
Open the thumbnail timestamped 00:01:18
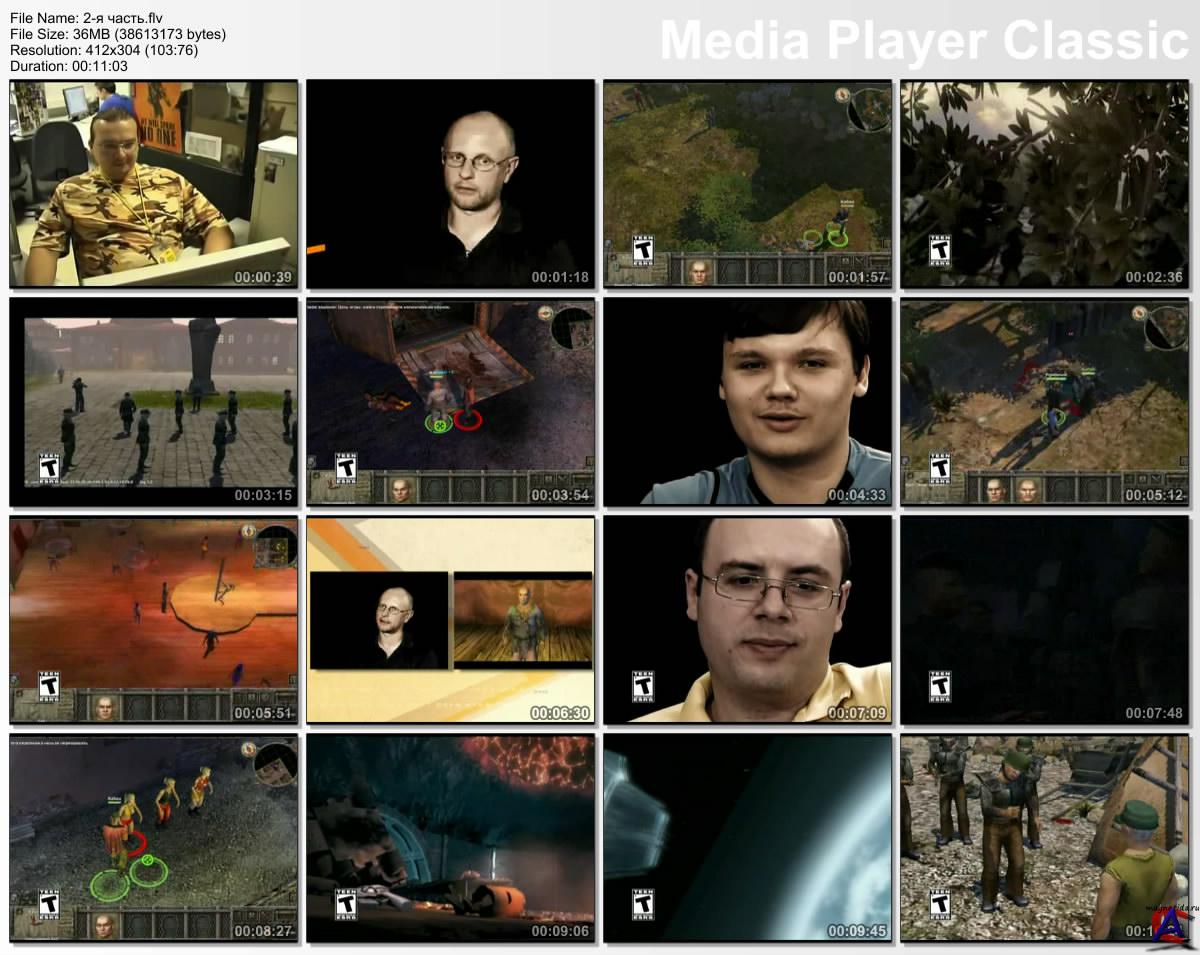(x=450, y=184)
